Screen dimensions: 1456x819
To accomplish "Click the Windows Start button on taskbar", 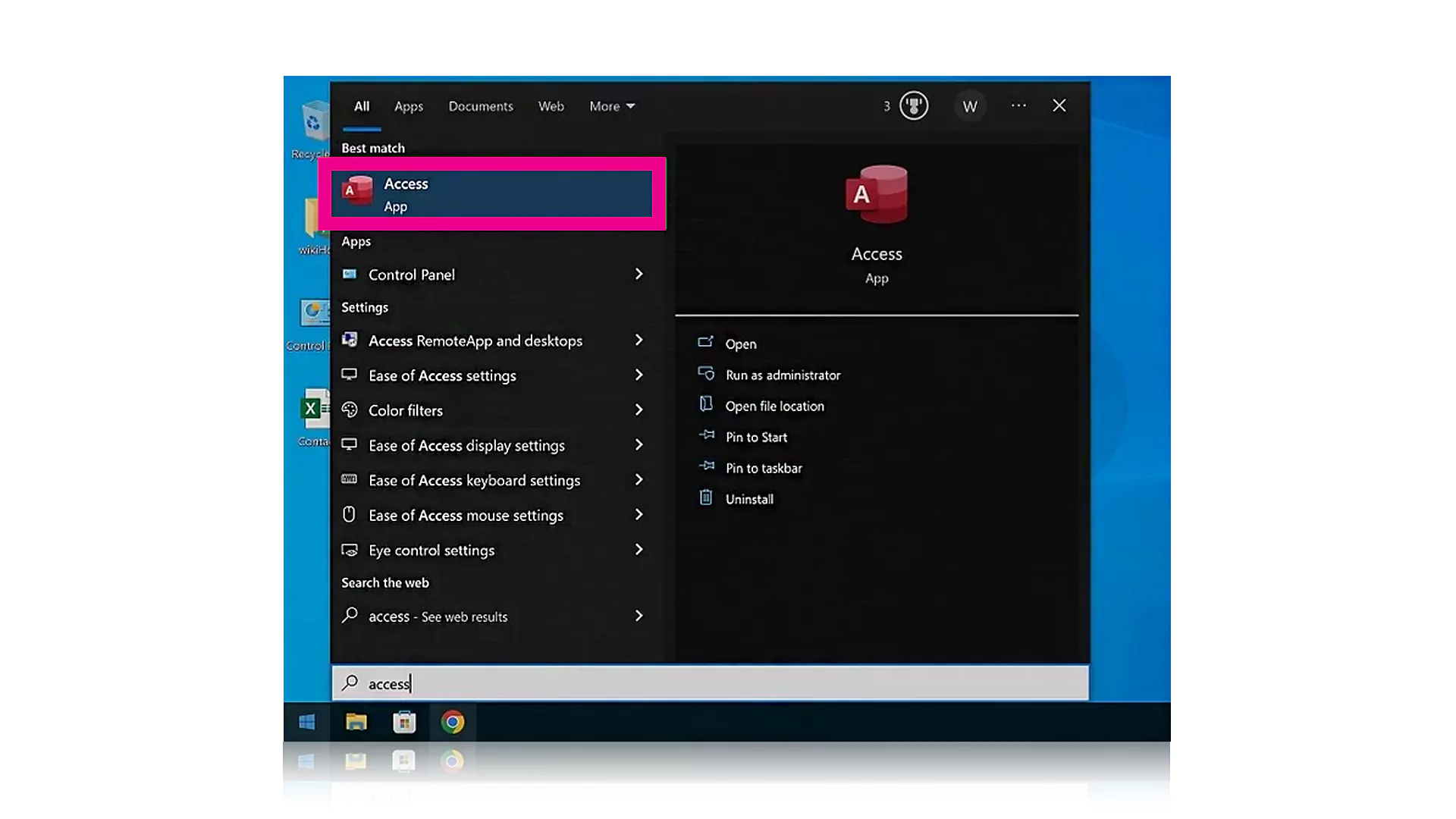I will pyautogui.click(x=307, y=722).
